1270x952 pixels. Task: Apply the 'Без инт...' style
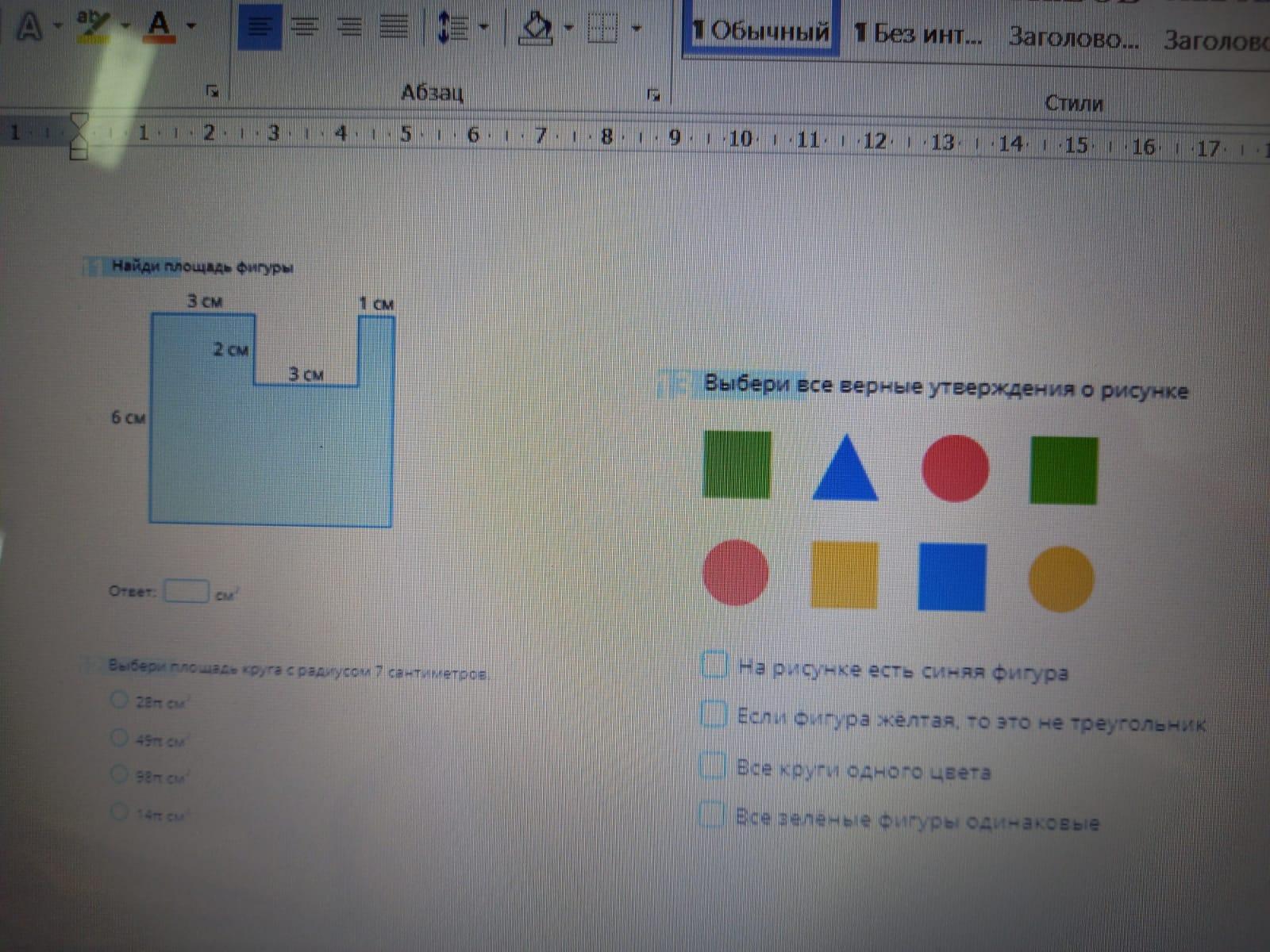918,33
